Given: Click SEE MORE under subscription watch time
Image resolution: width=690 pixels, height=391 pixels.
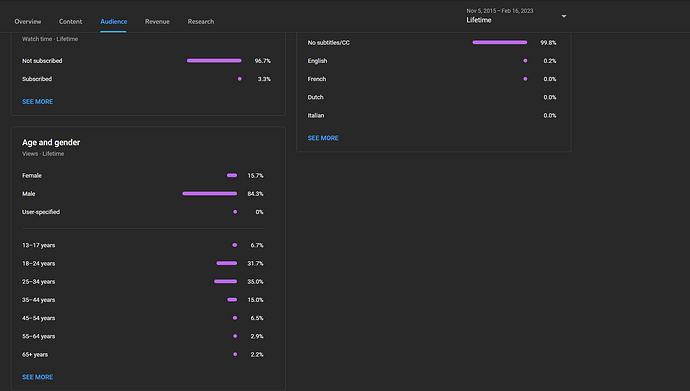Looking at the screenshot, I should click(37, 102).
